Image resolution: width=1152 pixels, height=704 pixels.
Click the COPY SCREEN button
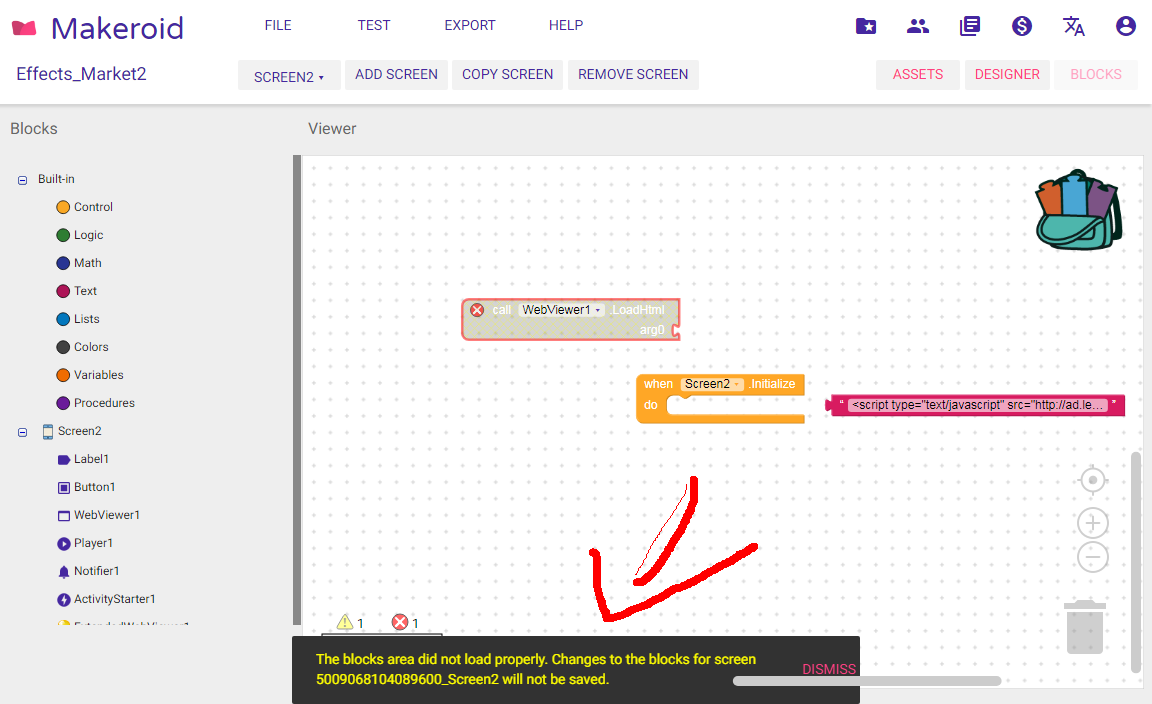point(507,75)
